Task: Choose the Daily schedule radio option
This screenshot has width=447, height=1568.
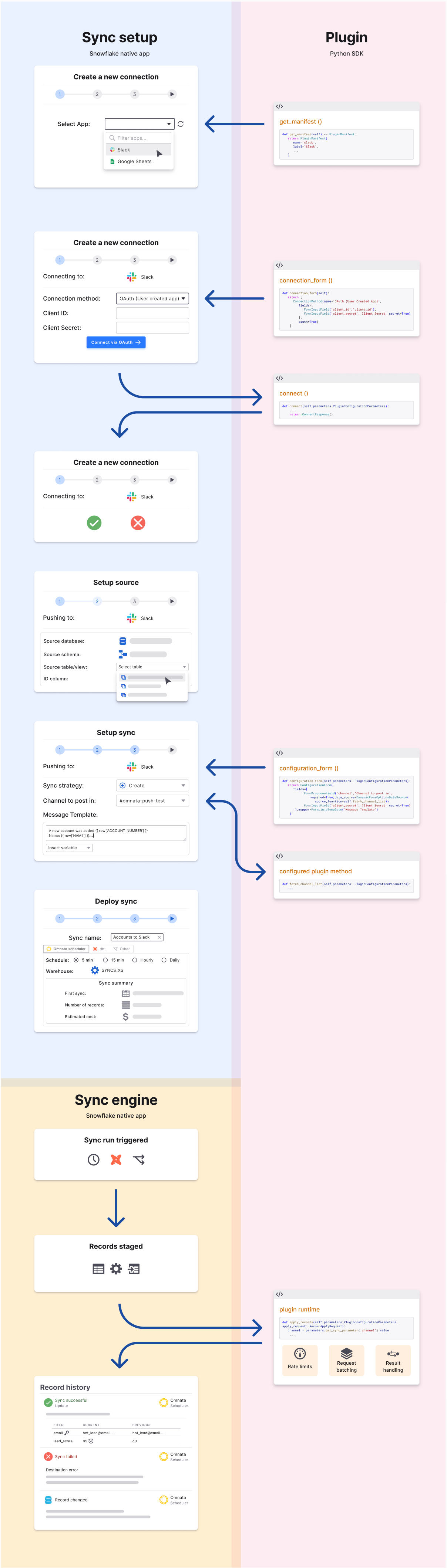Action: [x=164, y=960]
